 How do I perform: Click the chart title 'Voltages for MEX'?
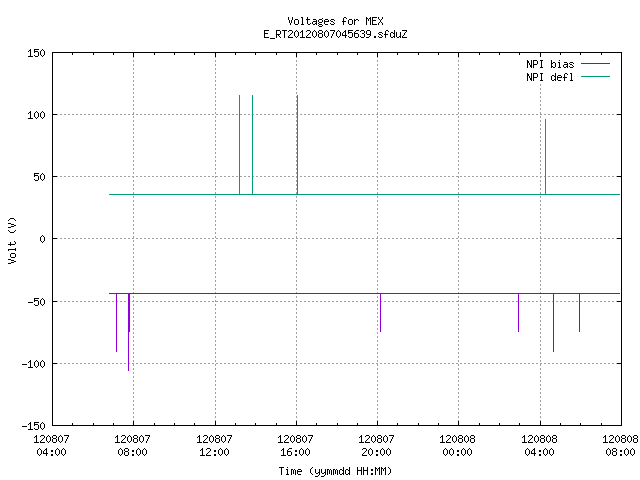[335, 21]
